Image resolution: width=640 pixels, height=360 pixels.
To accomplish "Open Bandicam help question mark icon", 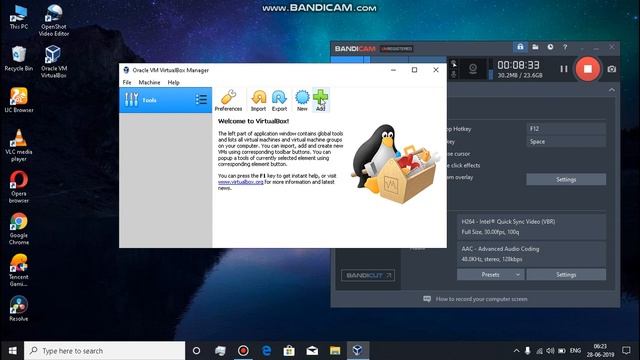I will click(x=565, y=47).
